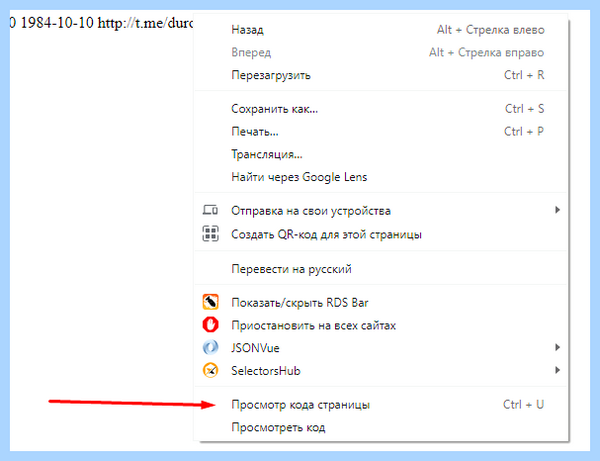Click the send-to-devices icon
This screenshot has height=461, width=600.
click(x=210, y=210)
